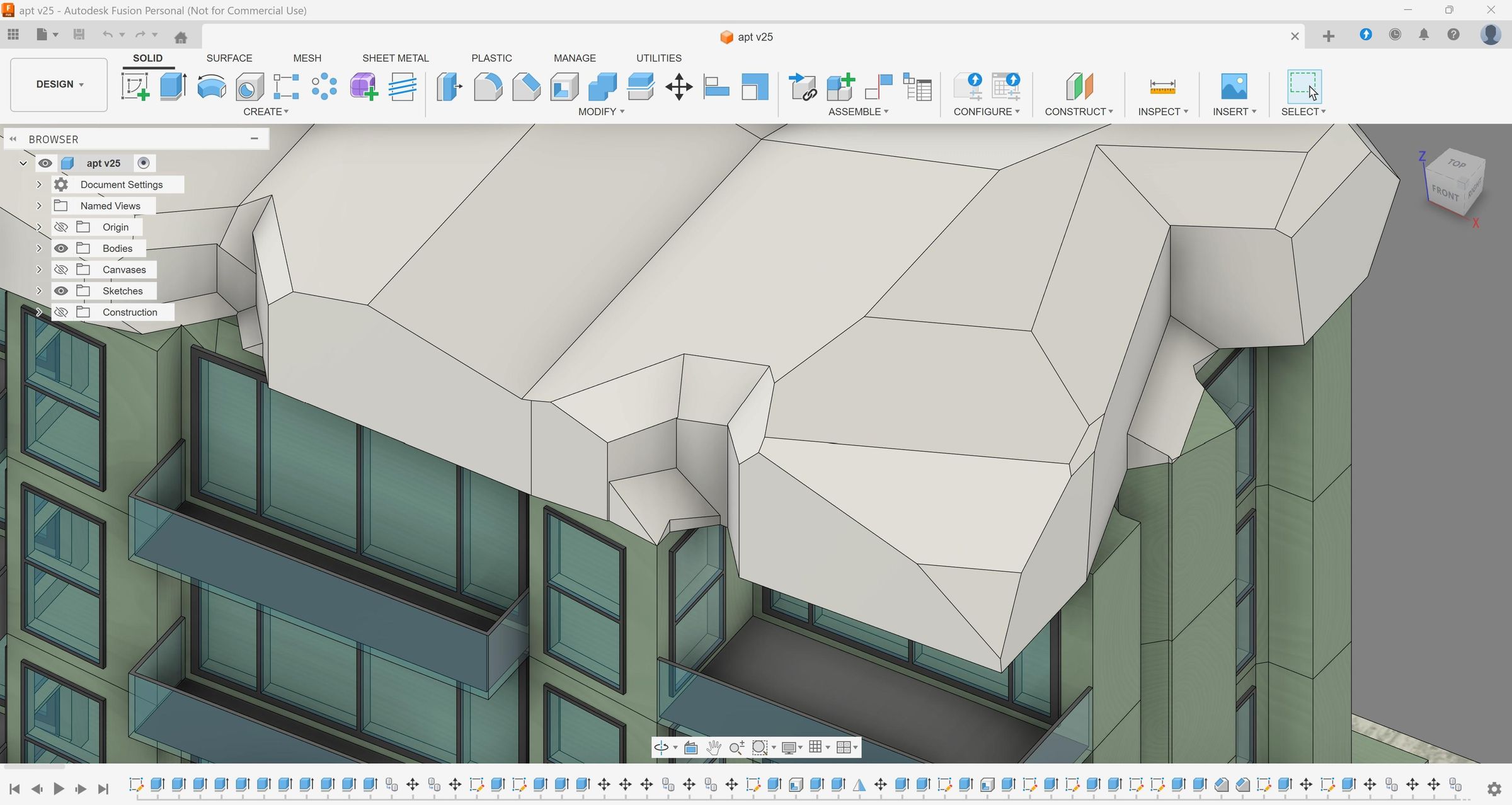
Task: Add a new design tab
Action: [1329, 37]
